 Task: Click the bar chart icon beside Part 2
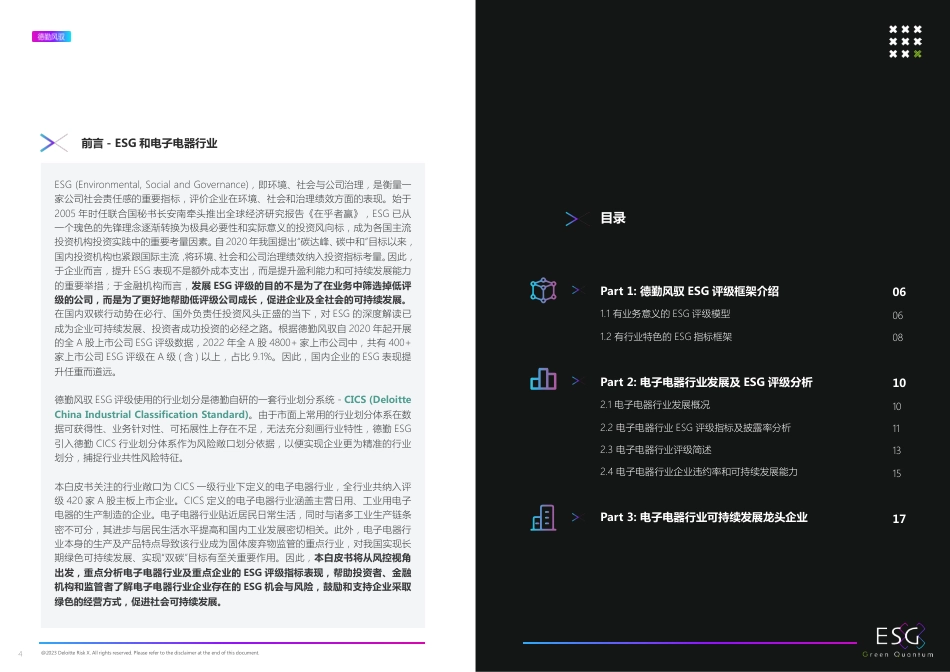coord(543,379)
